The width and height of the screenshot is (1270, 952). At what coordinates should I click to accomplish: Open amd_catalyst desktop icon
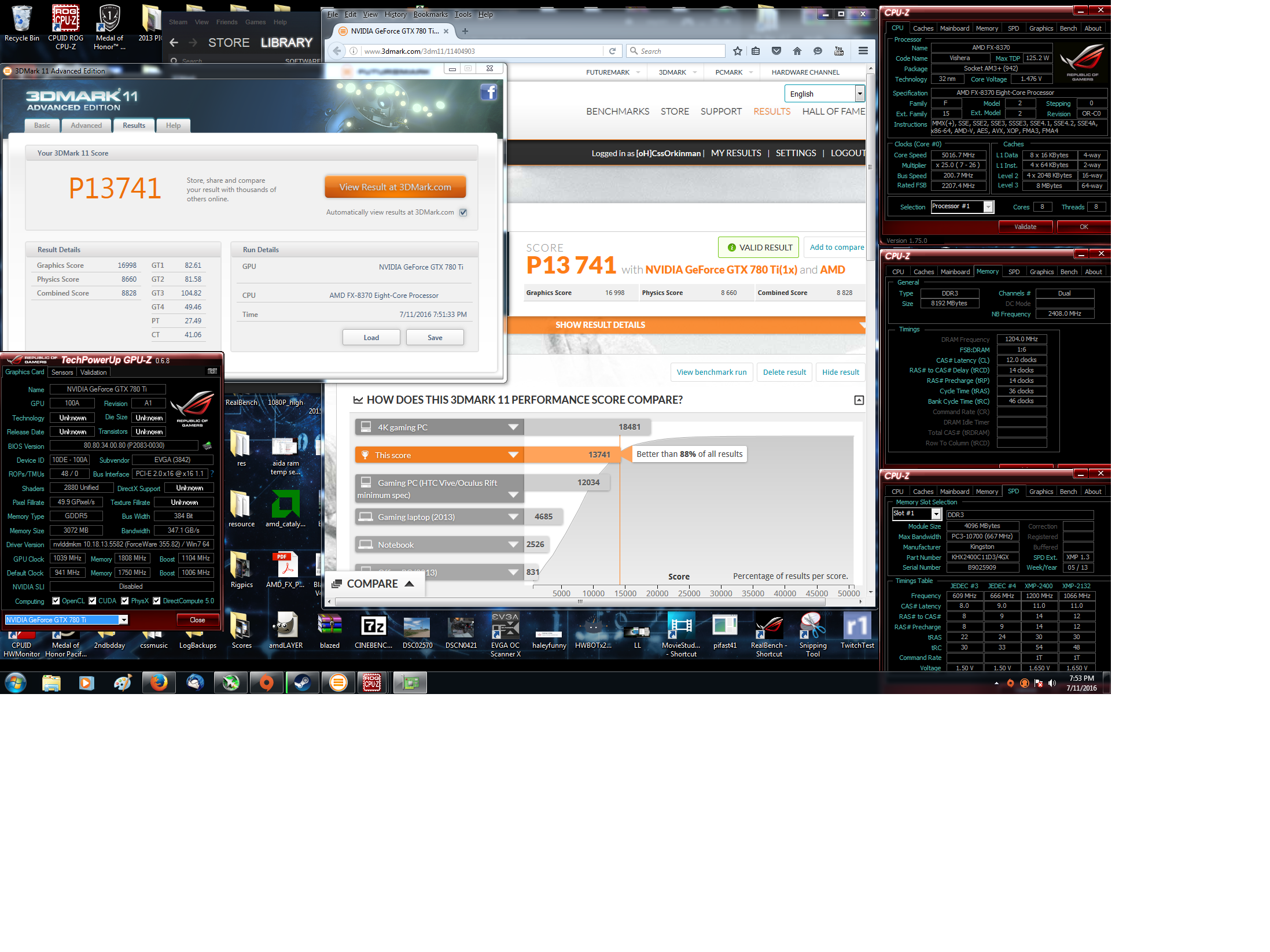285,509
